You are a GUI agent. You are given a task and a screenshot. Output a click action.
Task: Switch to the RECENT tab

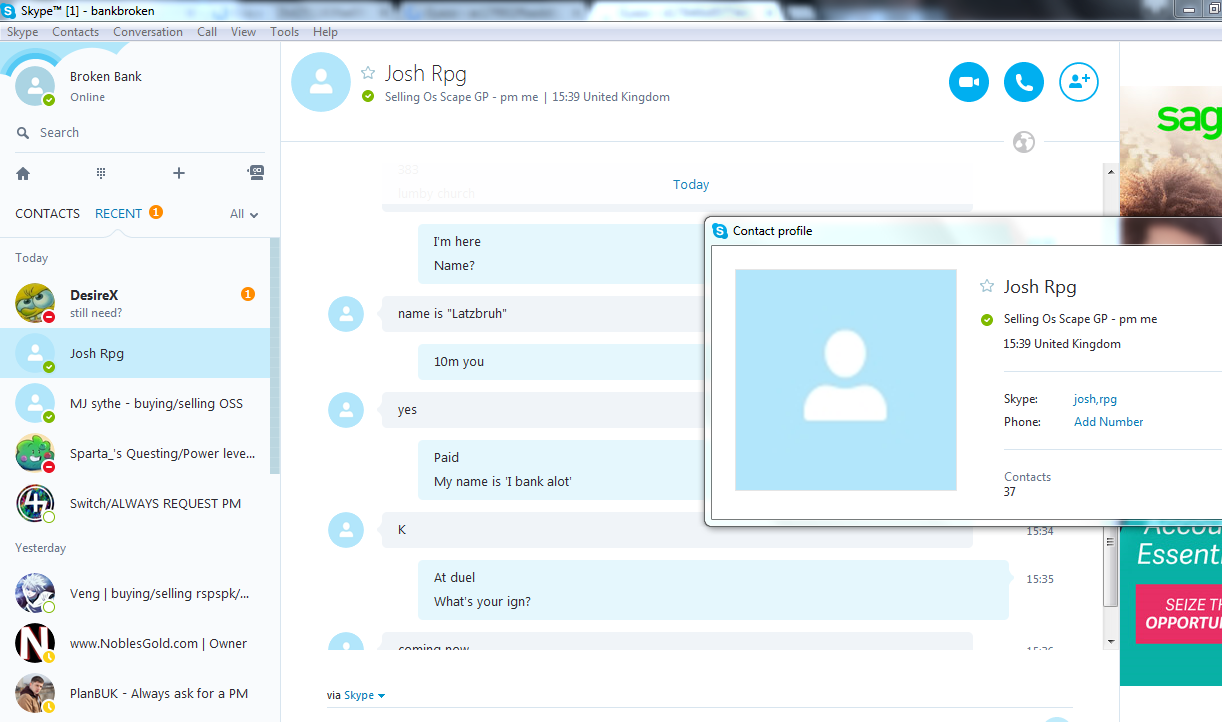[x=118, y=214]
